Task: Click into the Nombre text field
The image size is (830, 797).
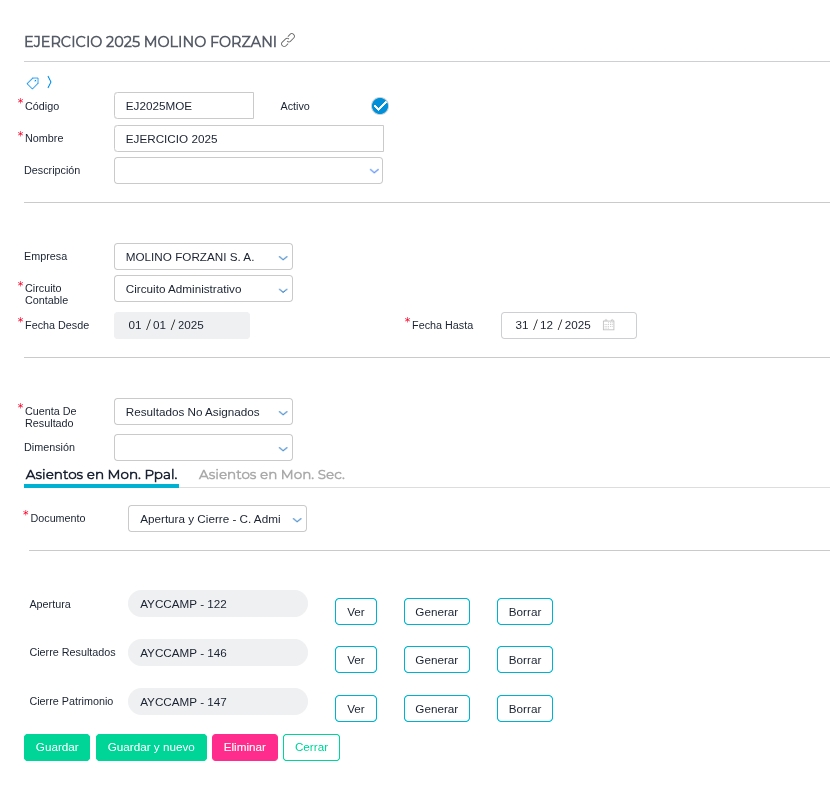Action: (x=248, y=139)
